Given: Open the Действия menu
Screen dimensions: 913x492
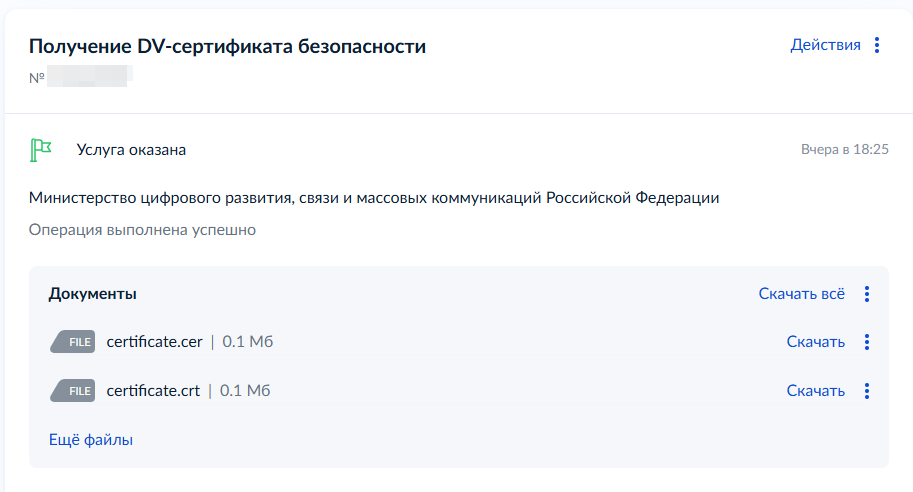Looking at the screenshot, I should click(x=825, y=45).
